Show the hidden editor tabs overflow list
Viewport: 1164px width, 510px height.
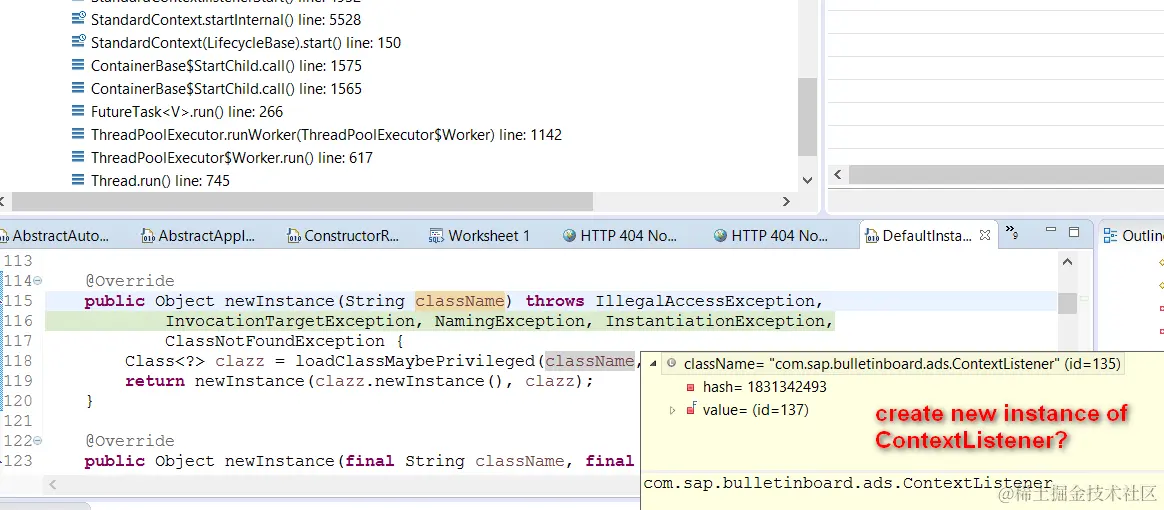1011,232
